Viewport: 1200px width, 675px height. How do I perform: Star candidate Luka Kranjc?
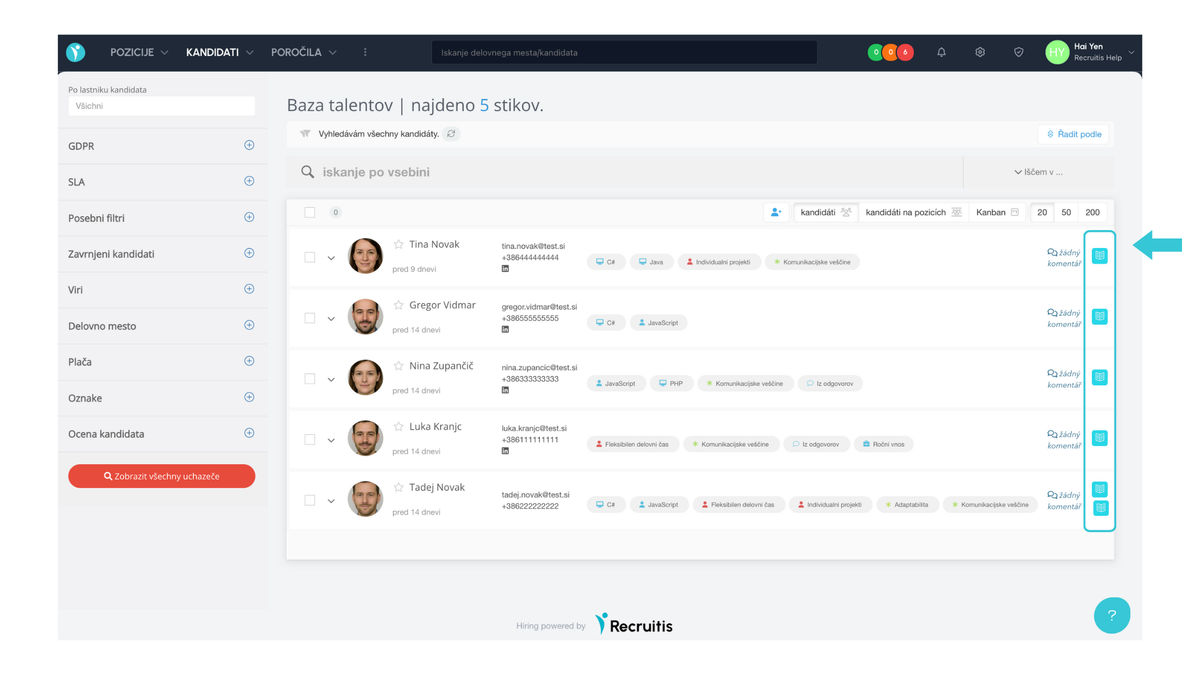pos(398,427)
